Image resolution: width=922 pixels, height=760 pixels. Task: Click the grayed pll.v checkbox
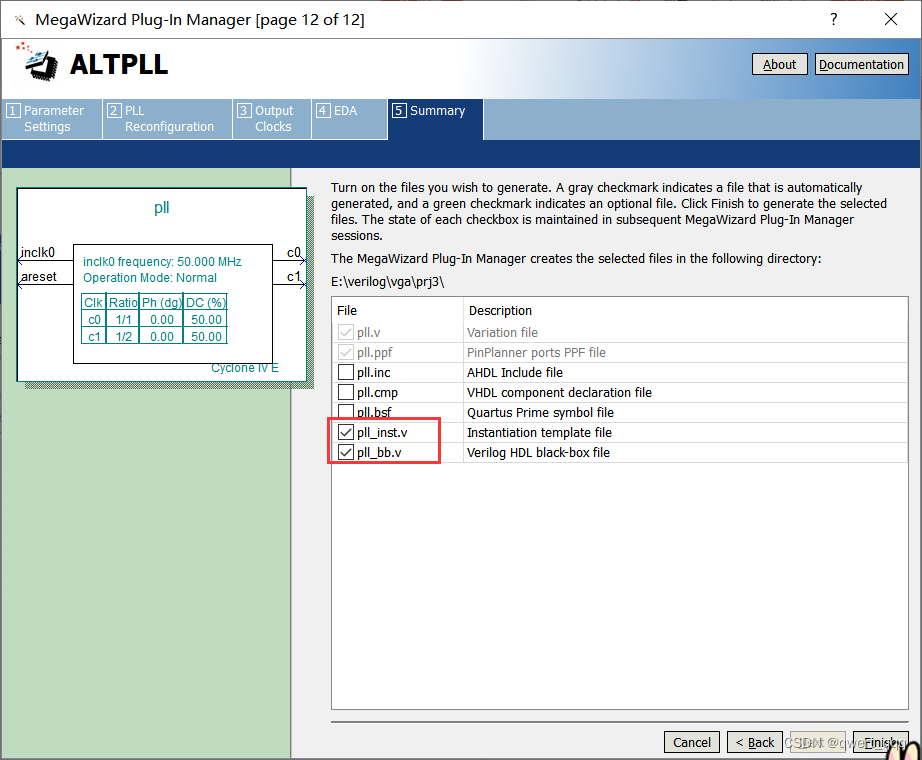pos(346,332)
